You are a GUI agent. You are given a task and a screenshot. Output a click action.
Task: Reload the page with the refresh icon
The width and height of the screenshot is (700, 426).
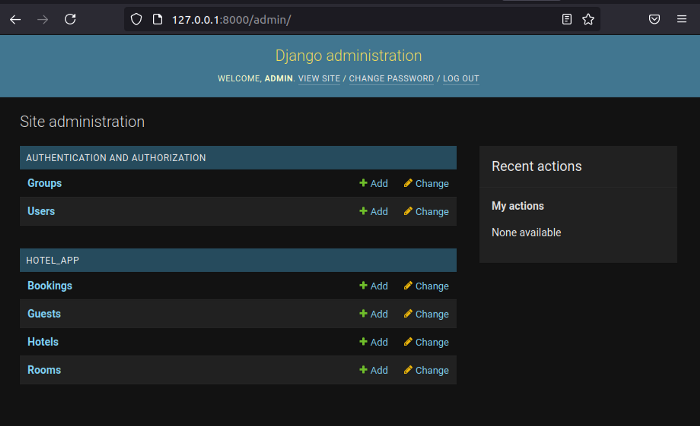click(70, 19)
